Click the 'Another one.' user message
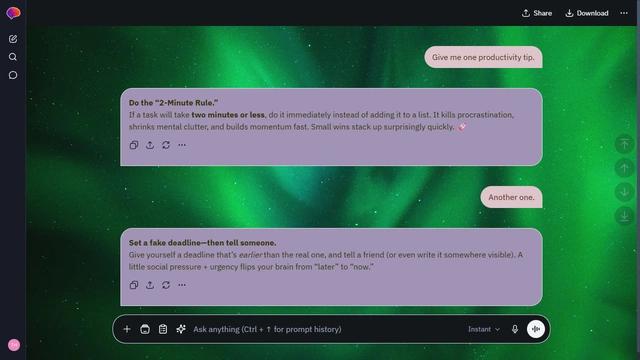The image size is (640, 360). click(x=511, y=197)
